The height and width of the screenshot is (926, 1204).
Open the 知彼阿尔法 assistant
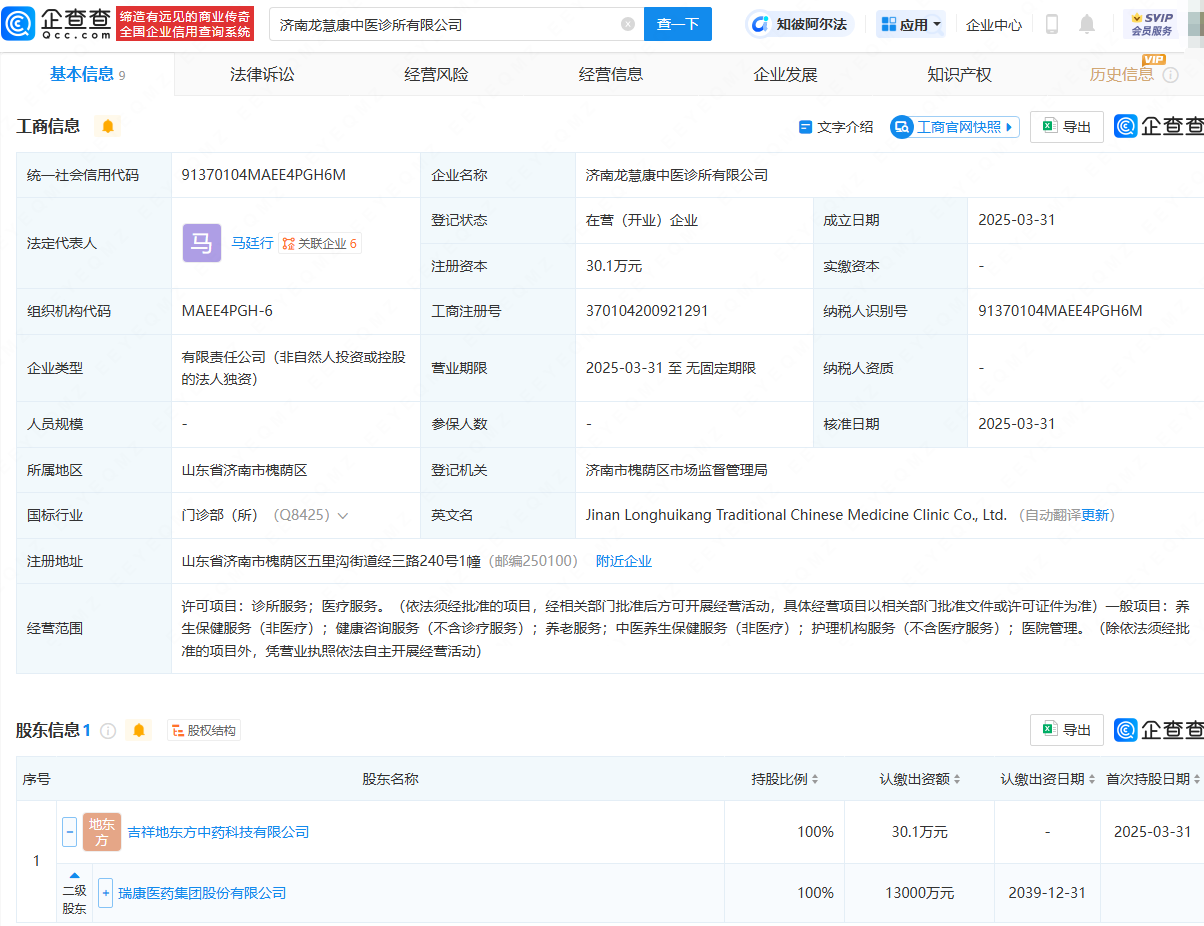(x=800, y=24)
